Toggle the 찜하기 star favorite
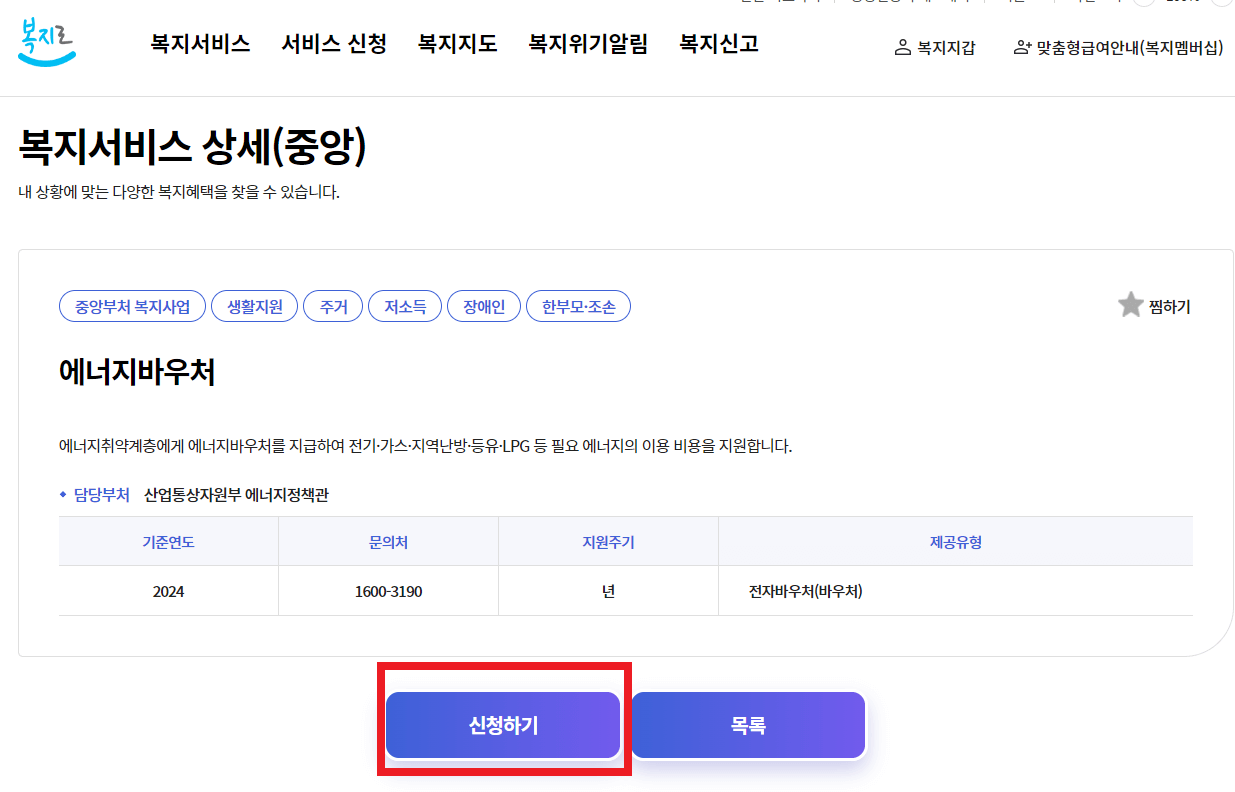The width and height of the screenshot is (1235, 792). pos(1130,307)
